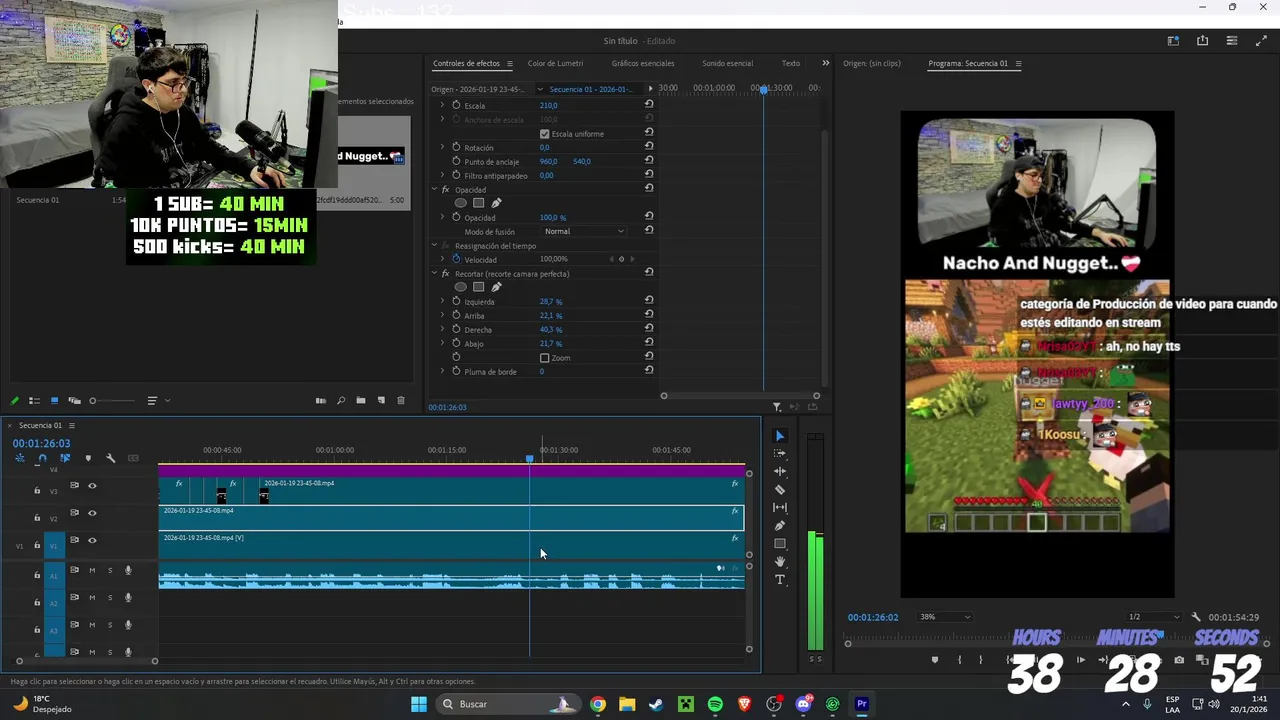
Task: Filter properties in Effect Controls
Action: point(777,407)
